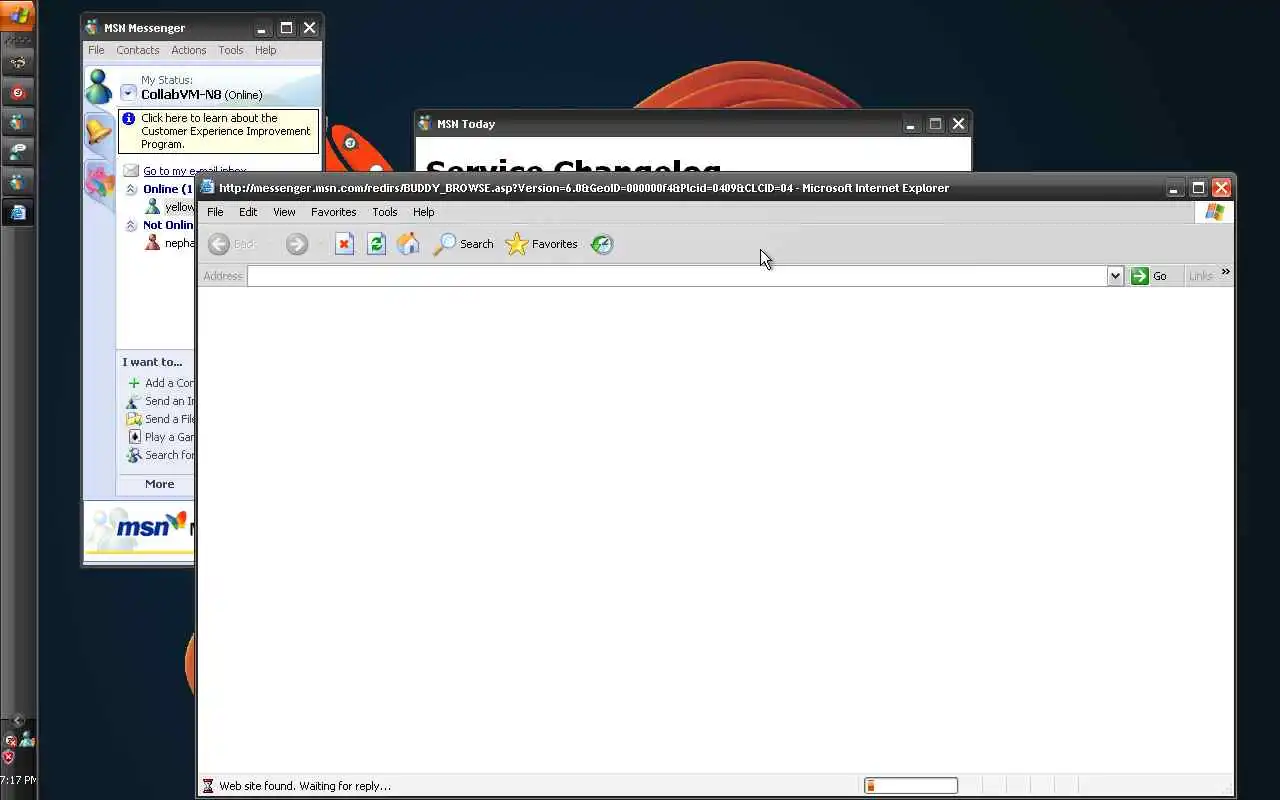Viewport: 1280px width, 800px height.
Task: Select the colorful butterfly tab in Messenger
Action: coord(99,183)
